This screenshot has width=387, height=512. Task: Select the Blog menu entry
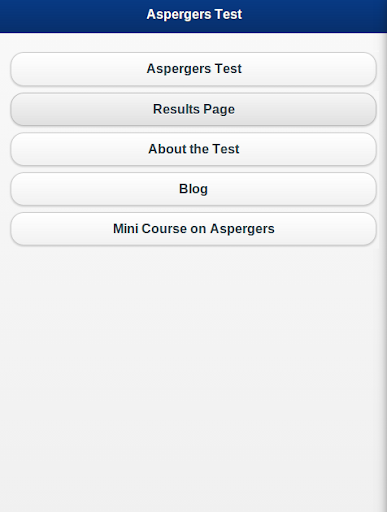click(x=193, y=189)
